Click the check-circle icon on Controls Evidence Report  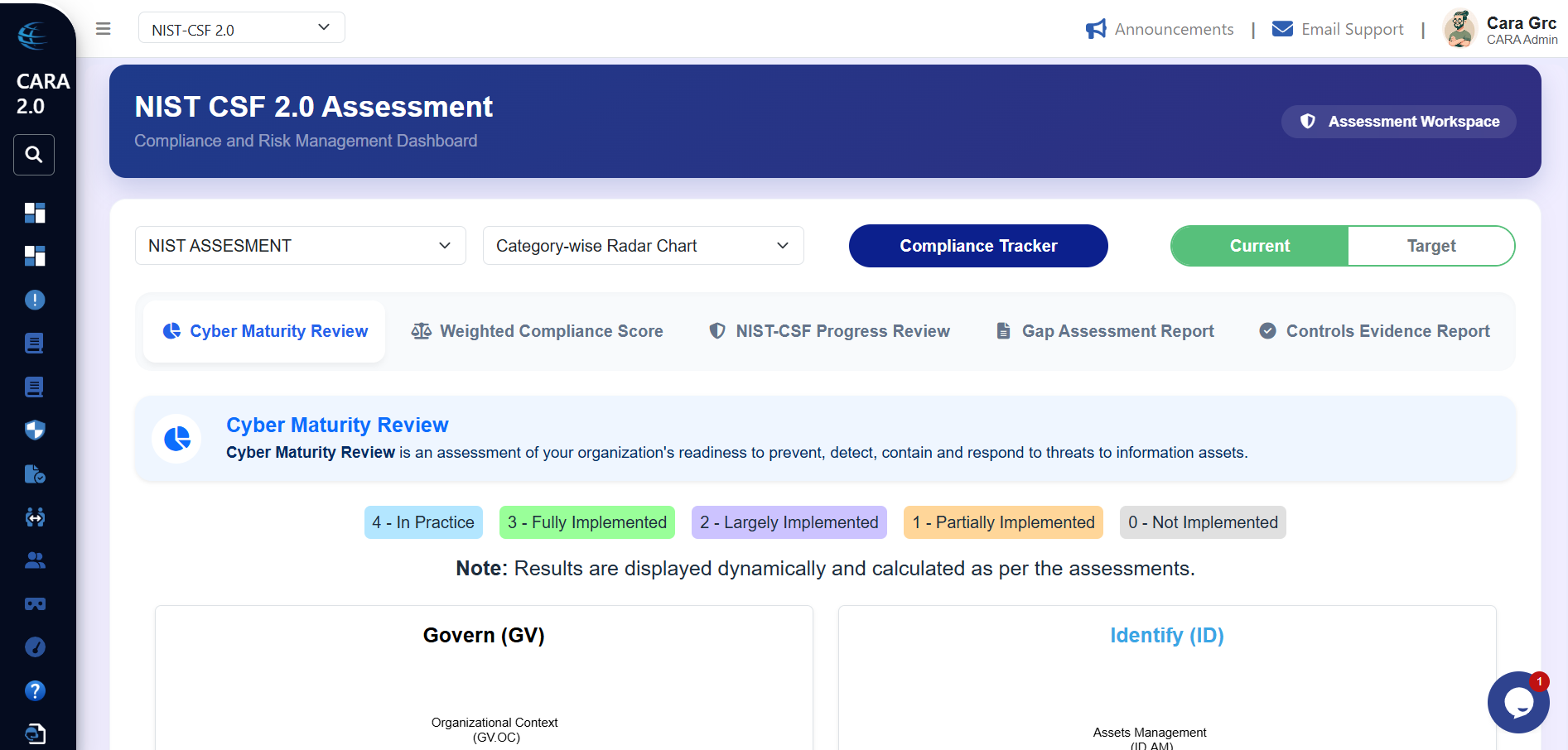[1267, 331]
